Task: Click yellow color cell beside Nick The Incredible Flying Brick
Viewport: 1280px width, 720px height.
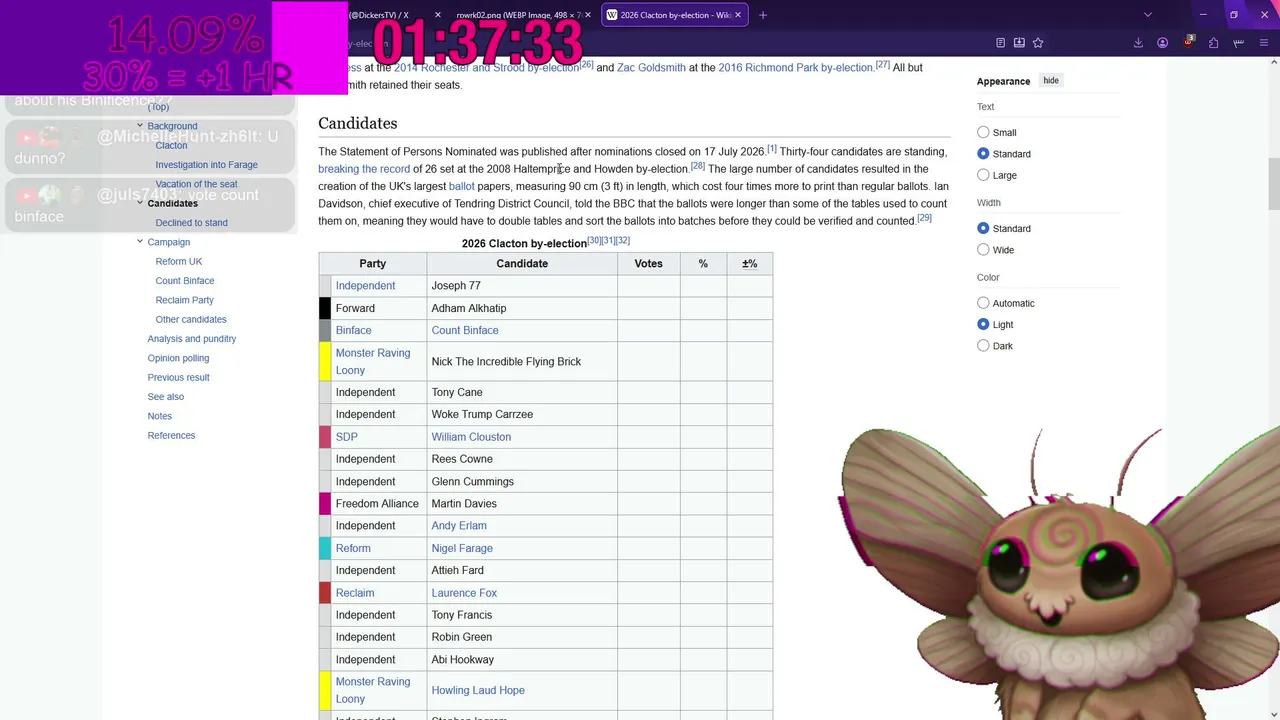Action: 325,361
